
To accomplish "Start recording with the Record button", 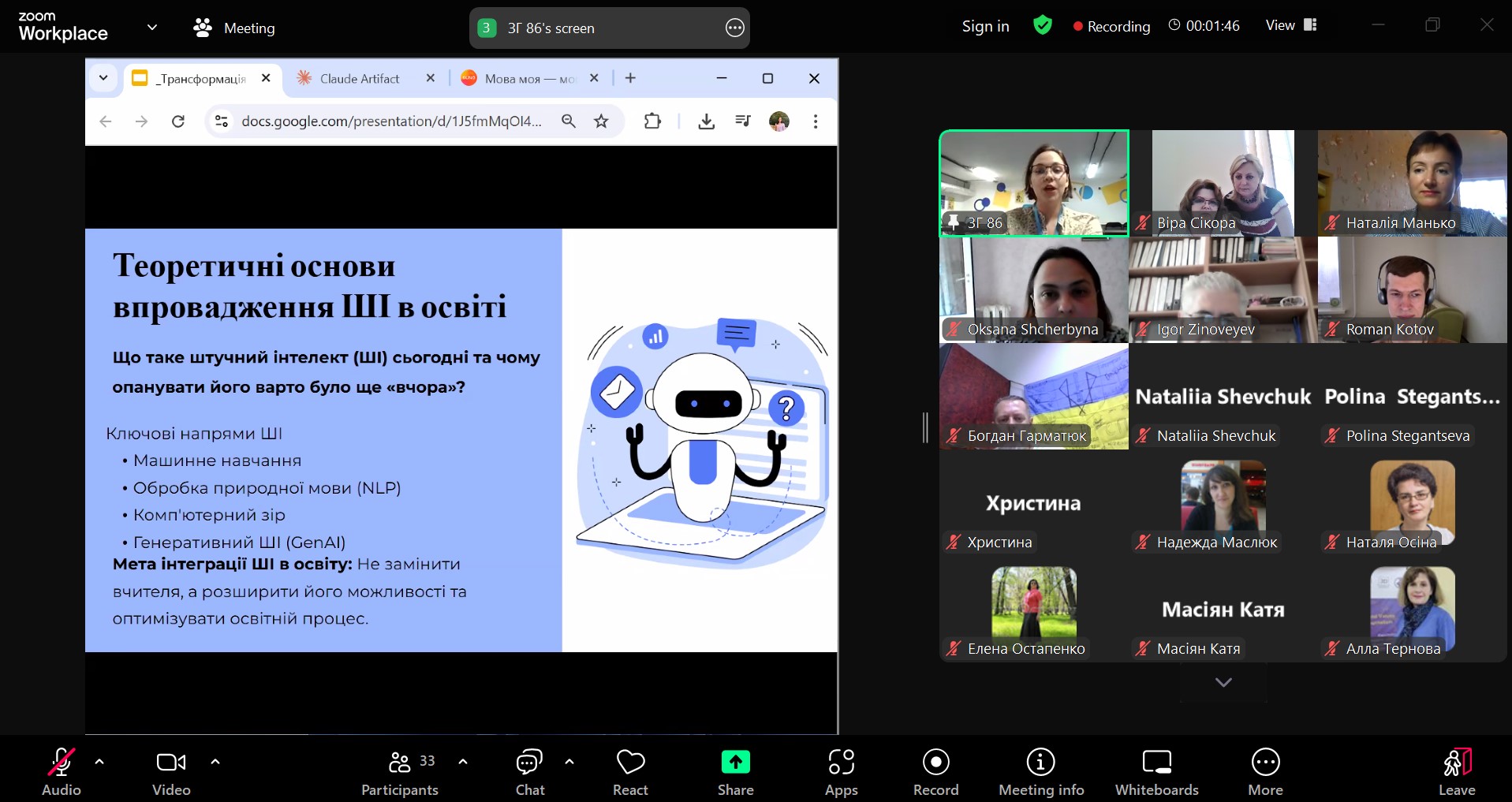I will (935, 772).
